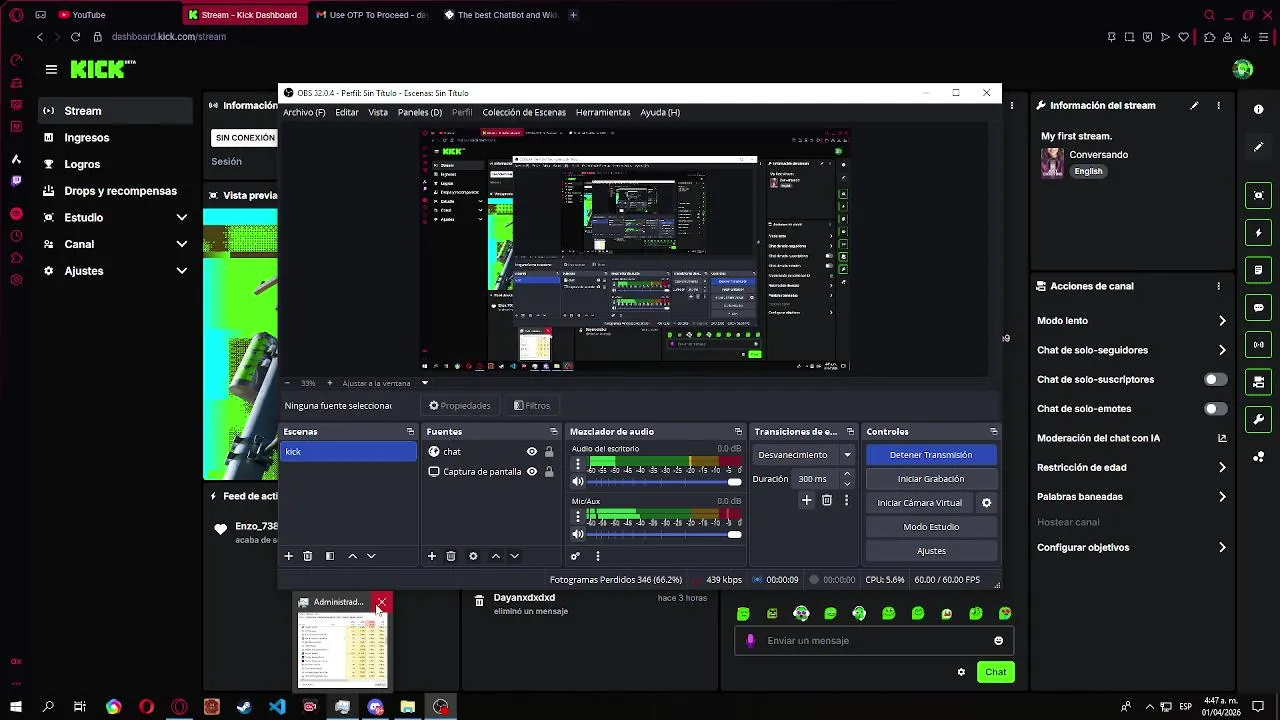
Task: Toggle lightning bolt widget in right sidebar
Action: click(x=1259, y=233)
